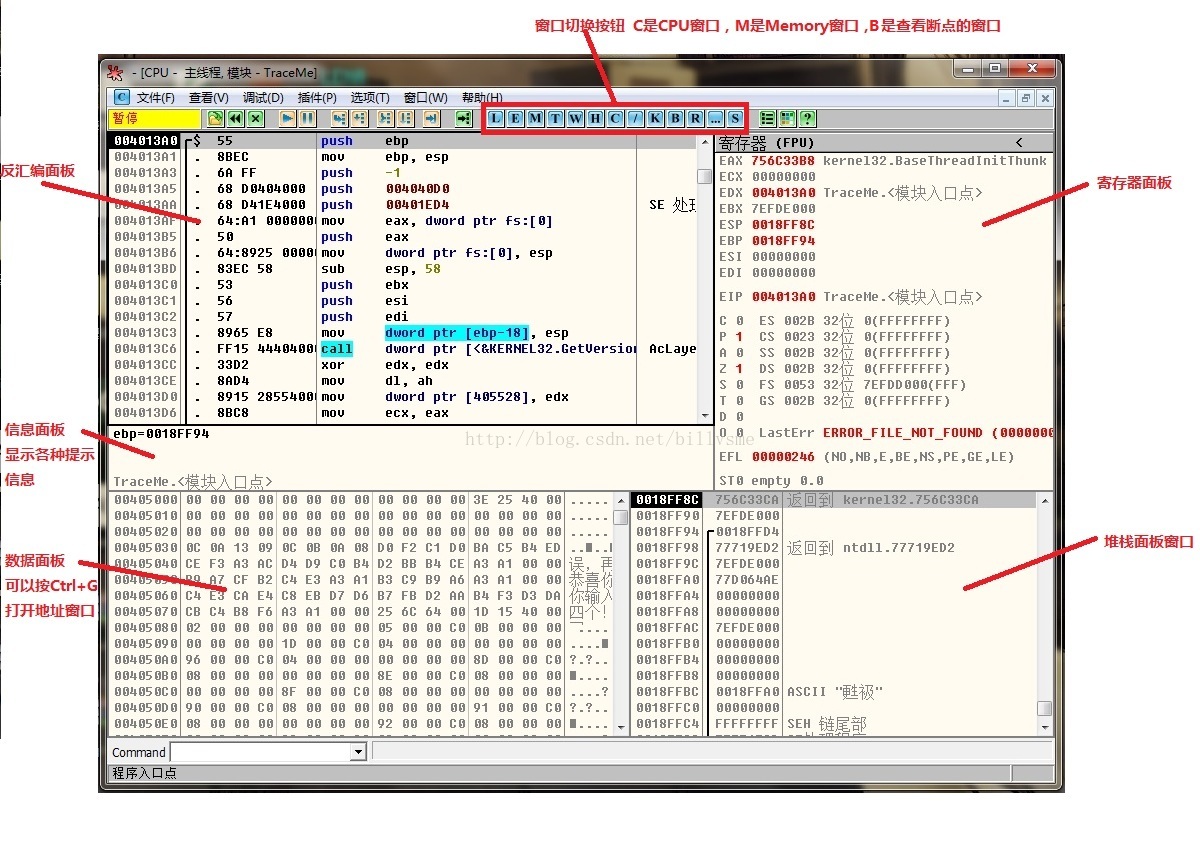The image size is (1200, 857).
Task: Open Executable modules with E button
Action: coord(516,118)
